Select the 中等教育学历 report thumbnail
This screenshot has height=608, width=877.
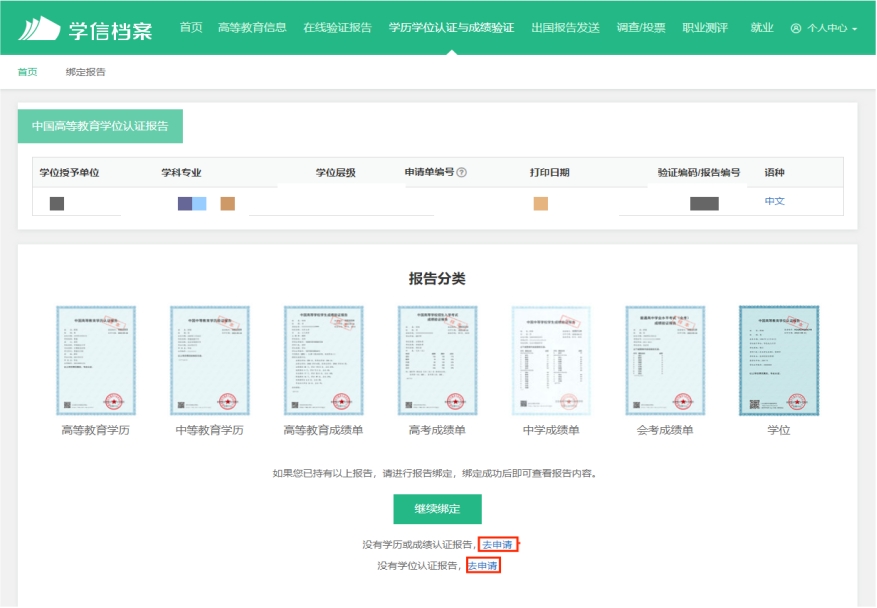(x=210, y=360)
